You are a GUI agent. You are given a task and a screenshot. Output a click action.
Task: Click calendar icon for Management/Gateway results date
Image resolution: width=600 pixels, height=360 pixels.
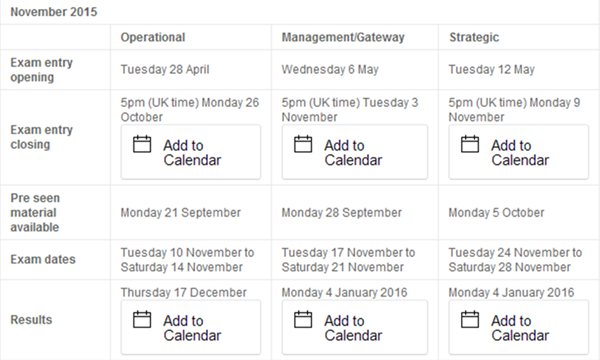point(303,319)
